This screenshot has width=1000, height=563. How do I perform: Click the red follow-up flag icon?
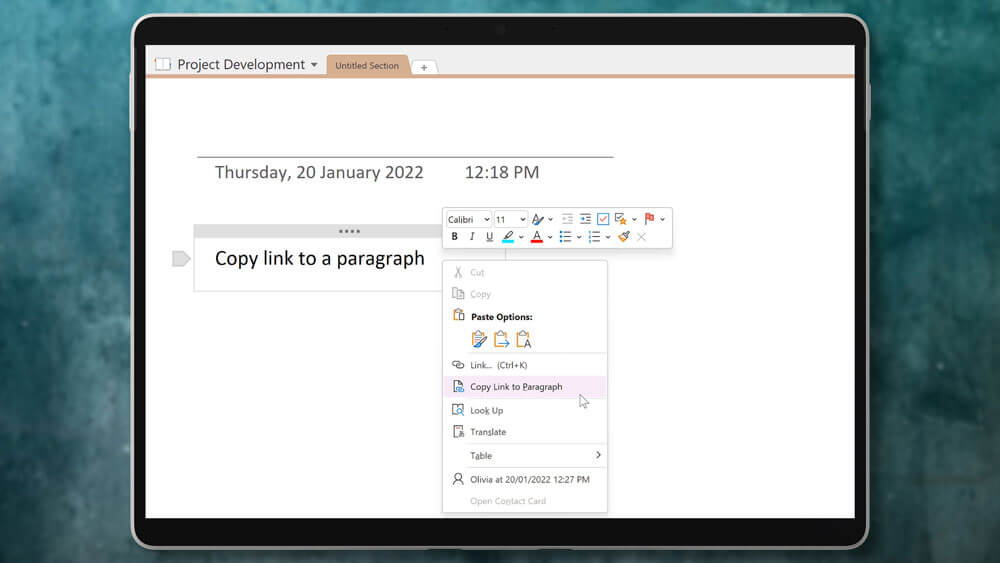pos(649,219)
